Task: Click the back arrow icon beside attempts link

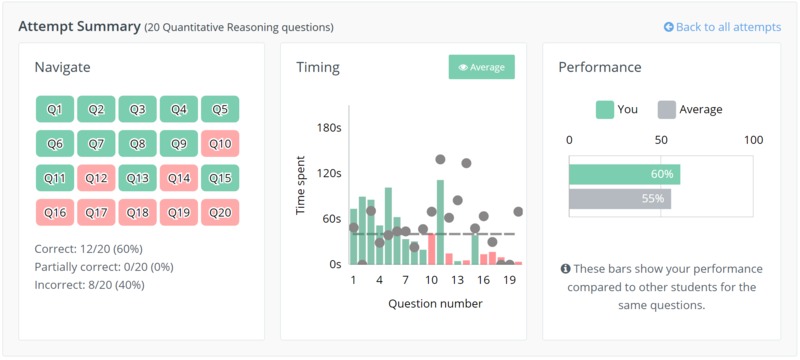Action: coord(668,27)
